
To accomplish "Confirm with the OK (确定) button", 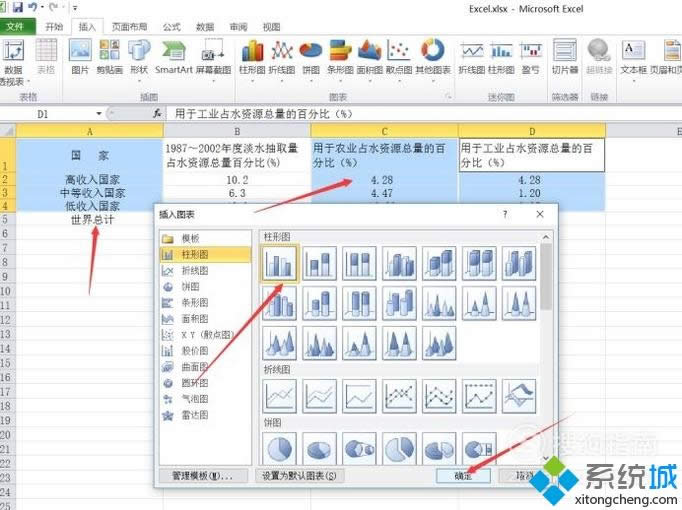I will (x=463, y=476).
